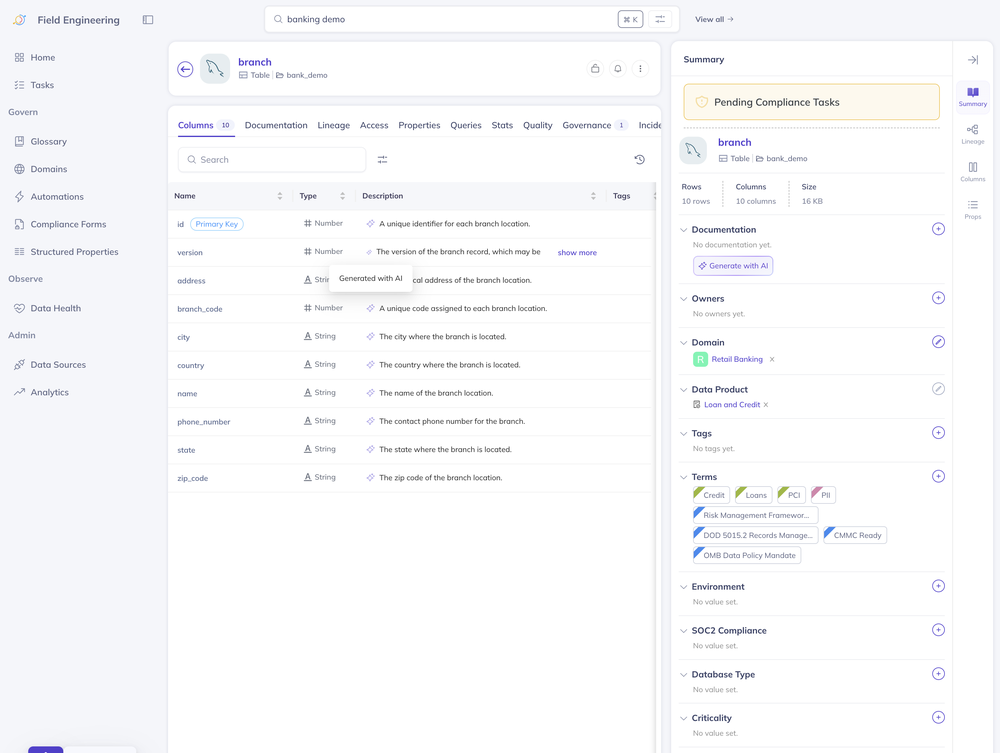Click the bank_demo folder in header
The image size is (1000, 753).
(x=302, y=75)
